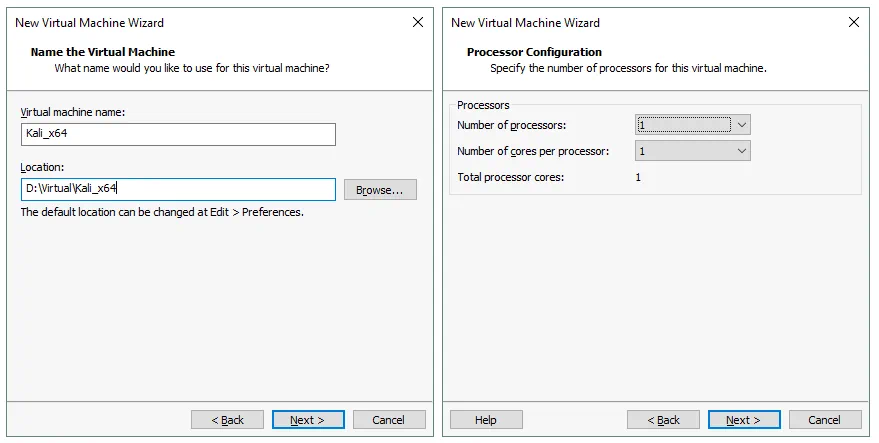Screen dimensions: 879x443
Task: Click the Total processor cores value
Action: pyautogui.click(x=639, y=177)
